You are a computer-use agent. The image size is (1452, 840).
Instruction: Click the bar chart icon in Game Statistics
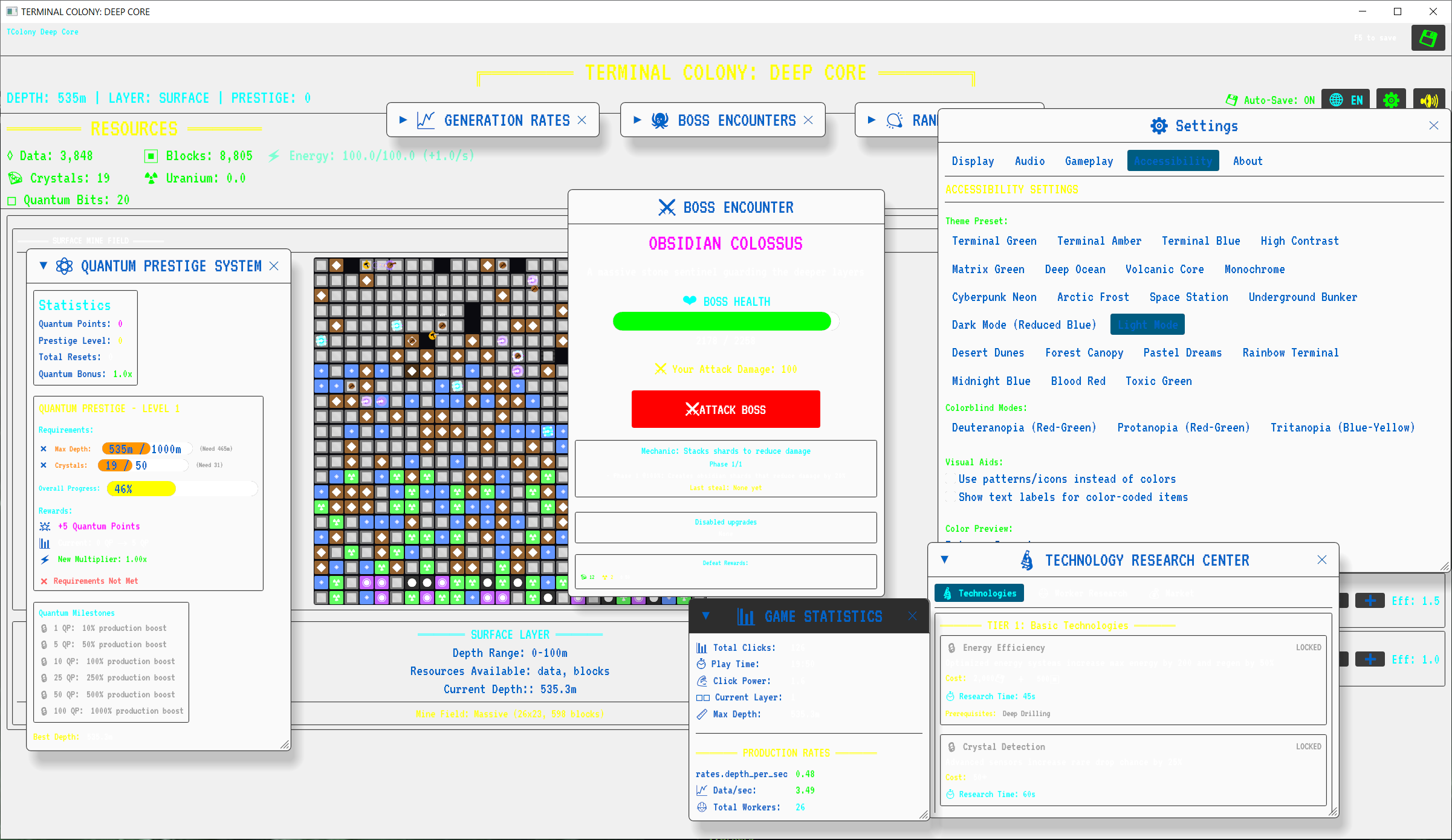(x=745, y=616)
